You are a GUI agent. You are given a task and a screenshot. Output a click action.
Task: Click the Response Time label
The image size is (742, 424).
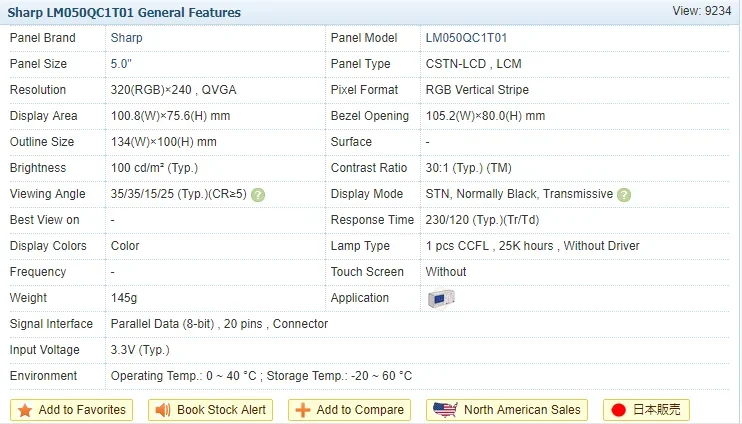click(x=372, y=220)
